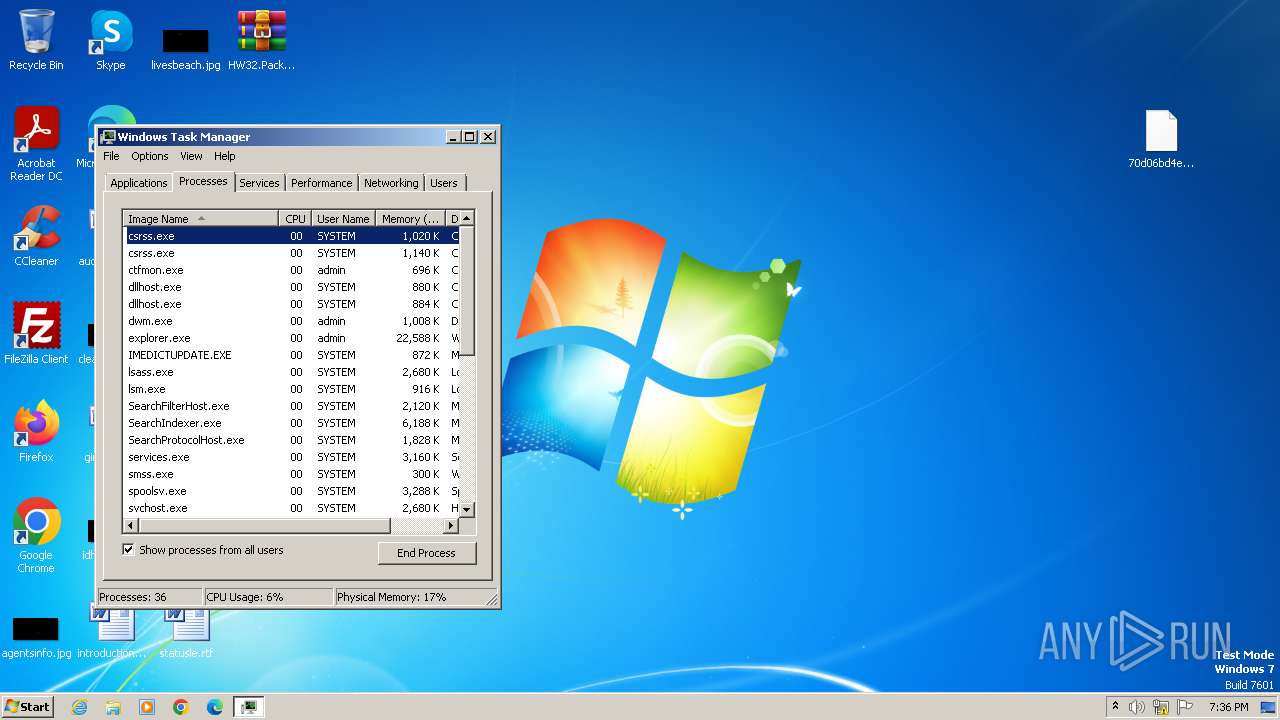
Task: Select the services.exe process
Action: point(291,457)
